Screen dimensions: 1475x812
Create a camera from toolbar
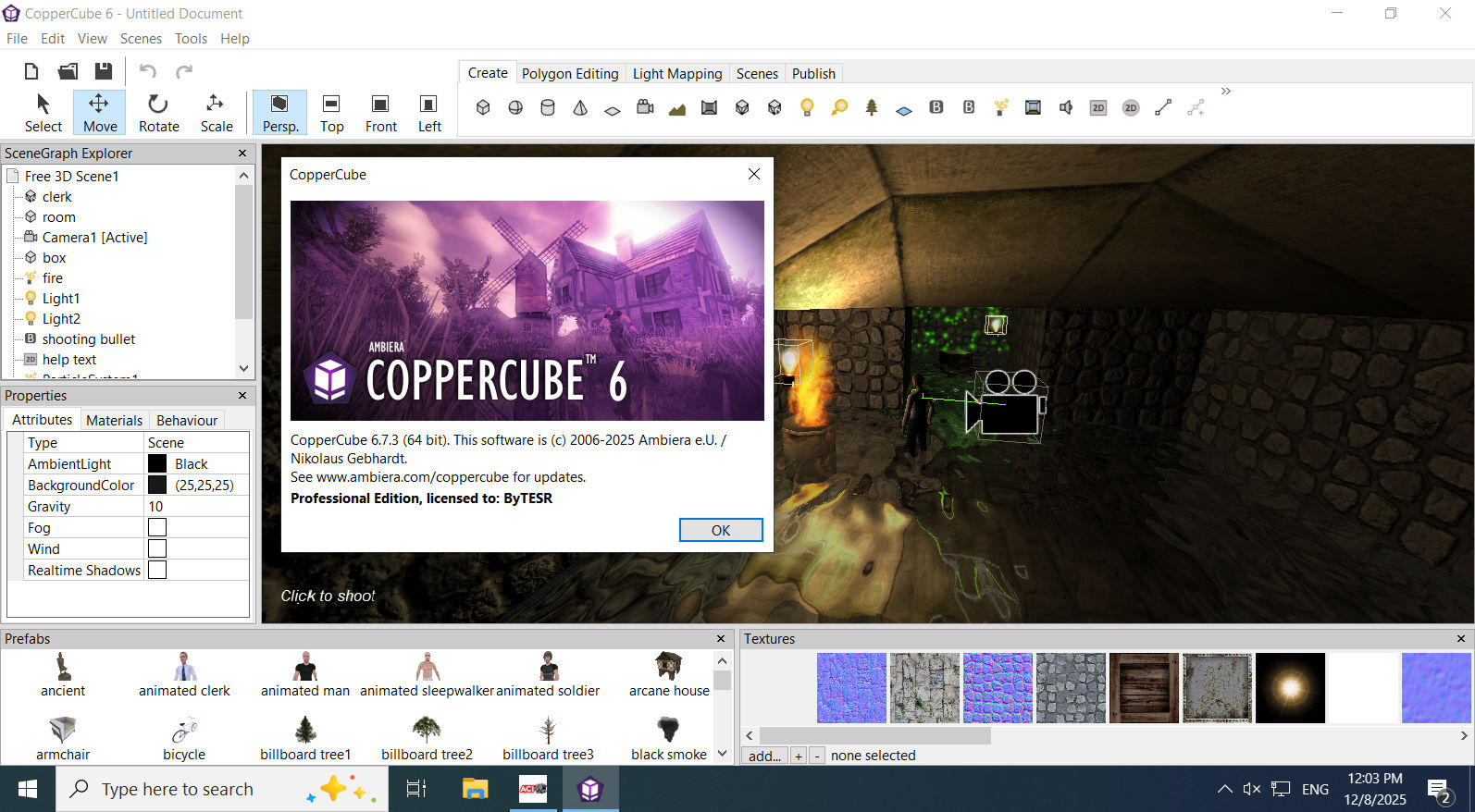[x=645, y=107]
